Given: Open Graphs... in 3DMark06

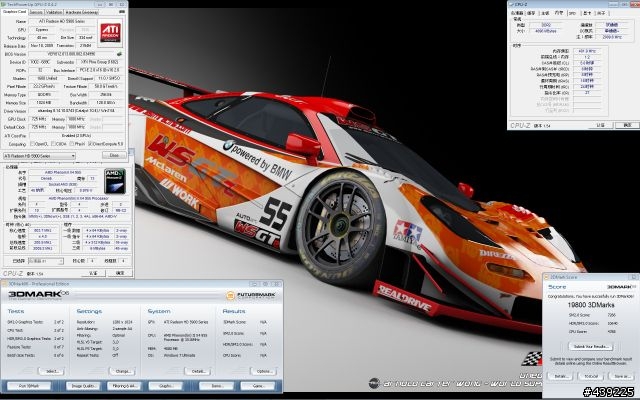Looking at the screenshot, I should (165, 386).
